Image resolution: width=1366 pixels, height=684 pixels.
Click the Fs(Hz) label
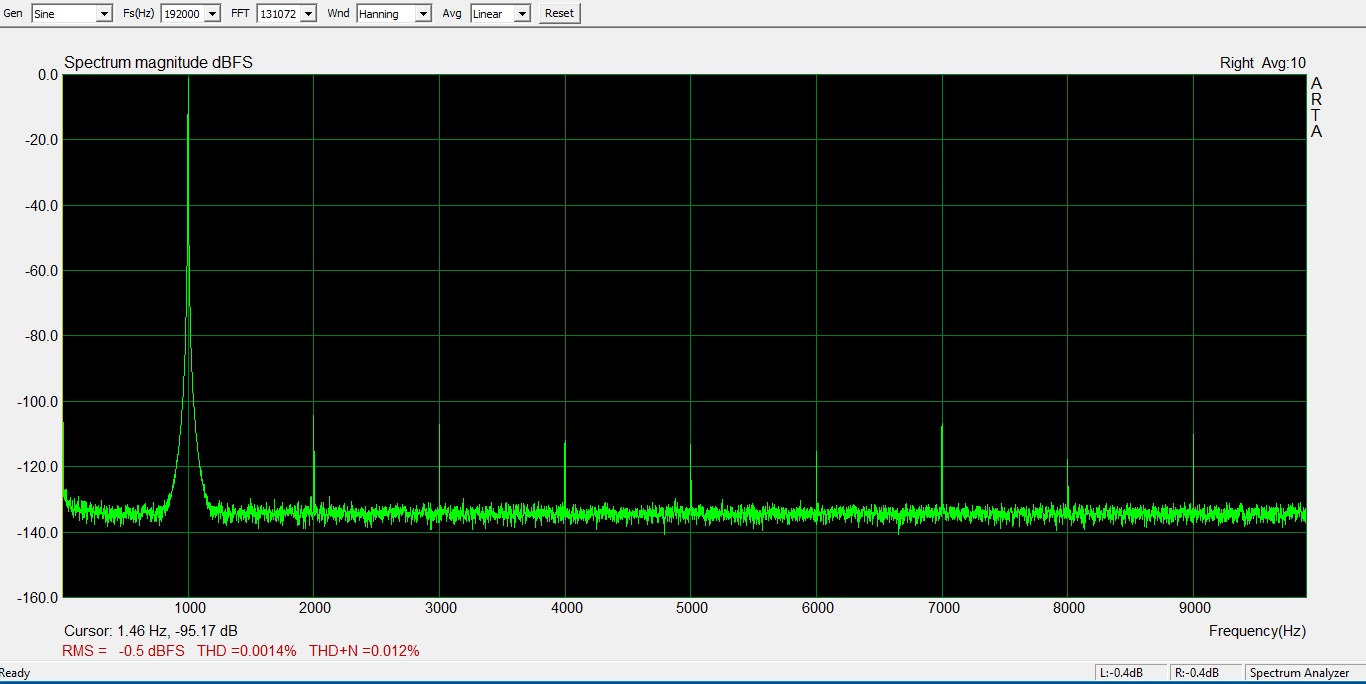(x=138, y=13)
